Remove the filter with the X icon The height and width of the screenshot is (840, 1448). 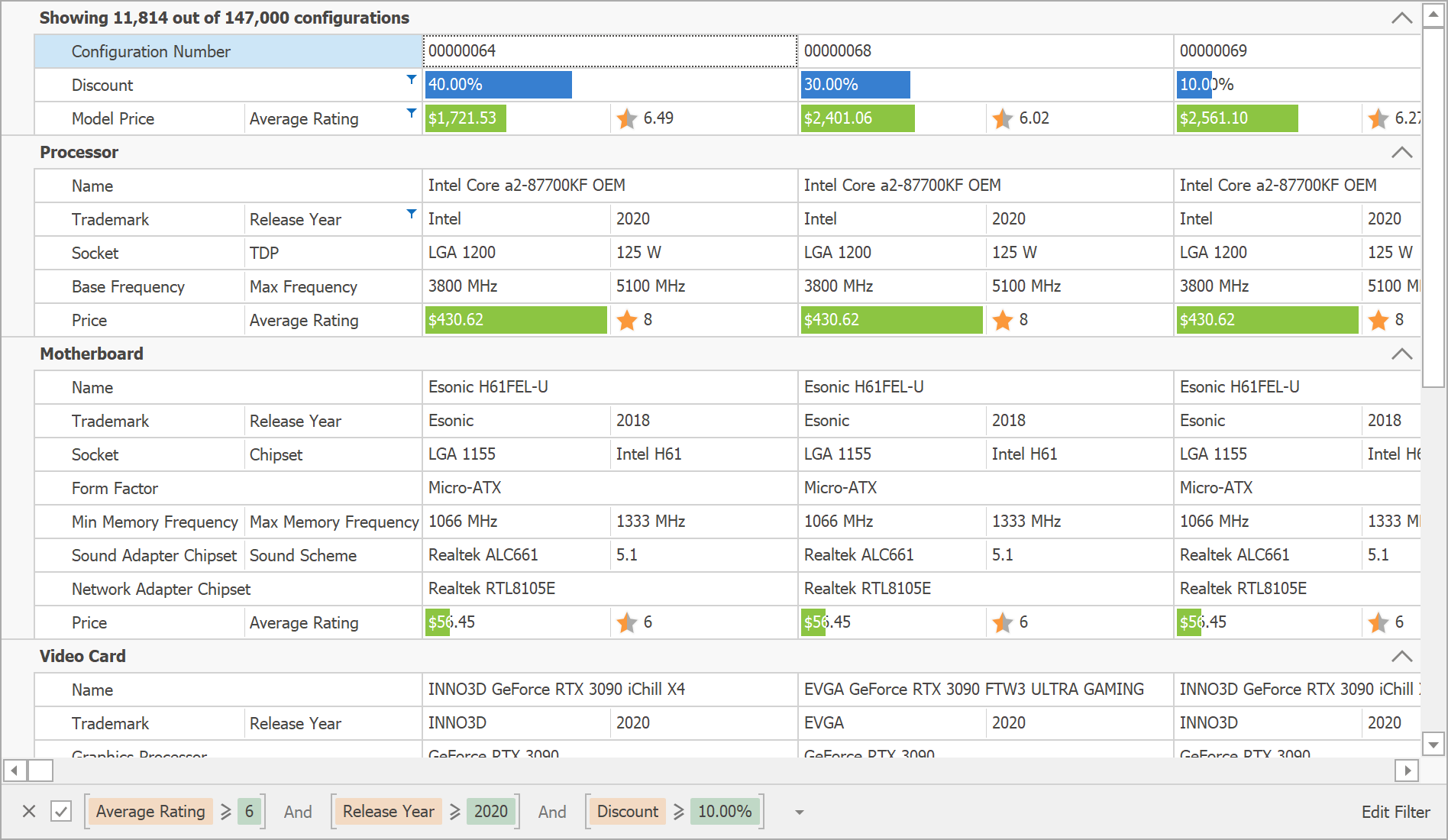[29, 811]
